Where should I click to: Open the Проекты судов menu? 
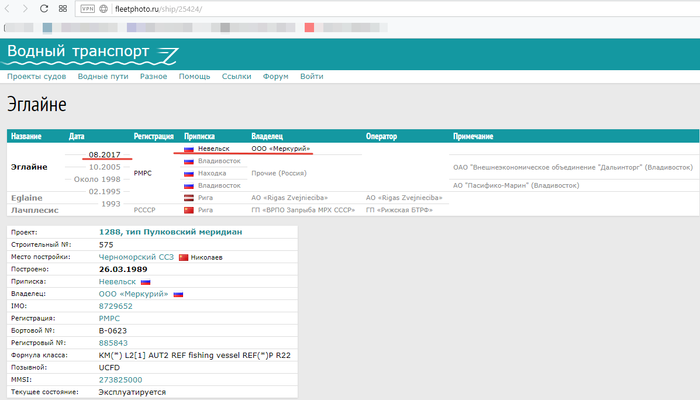click(37, 76)
